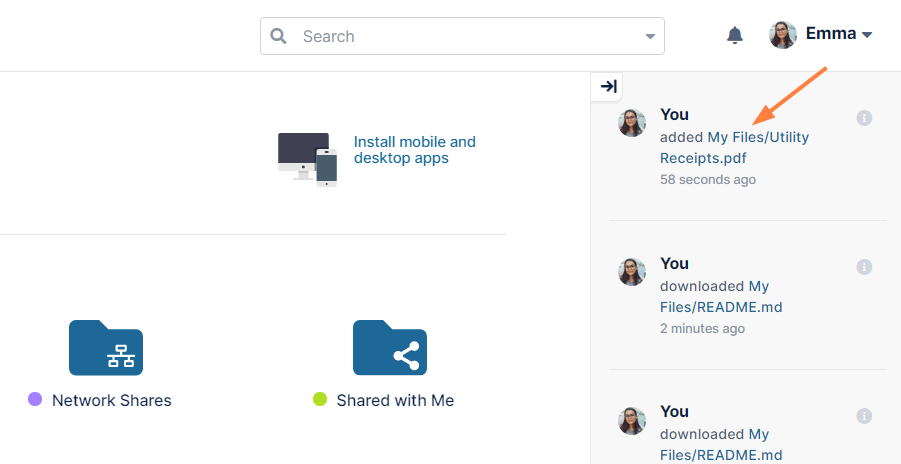
Task: Click info icon on last README.md activity
Action: pos(865,415)
